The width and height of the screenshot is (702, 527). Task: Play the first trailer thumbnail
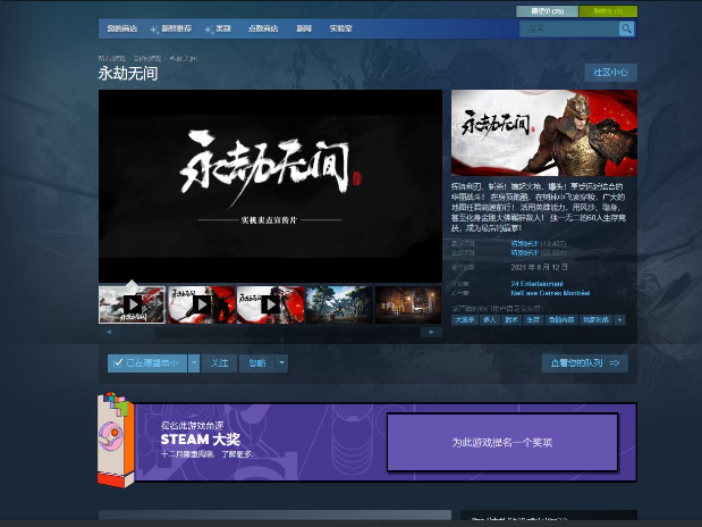pos(132,305)
